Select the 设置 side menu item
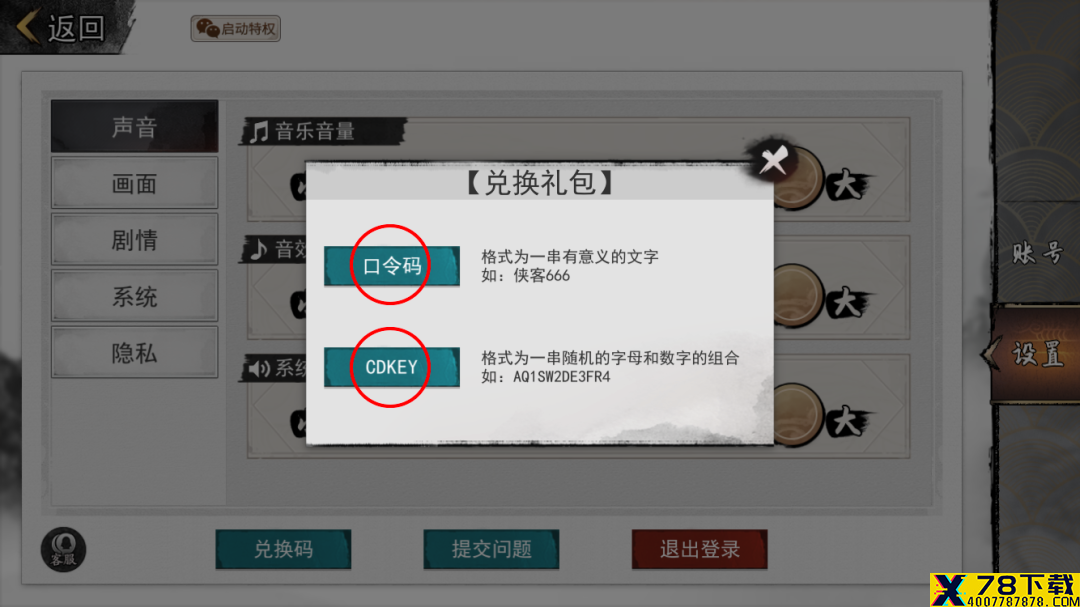 pyautogui.click(x=1037, y=353)
